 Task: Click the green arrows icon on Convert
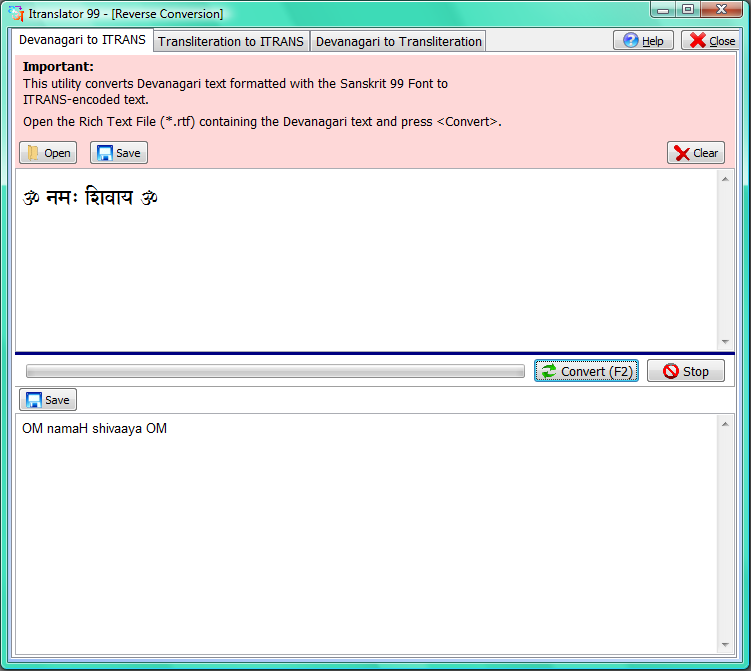549,371
